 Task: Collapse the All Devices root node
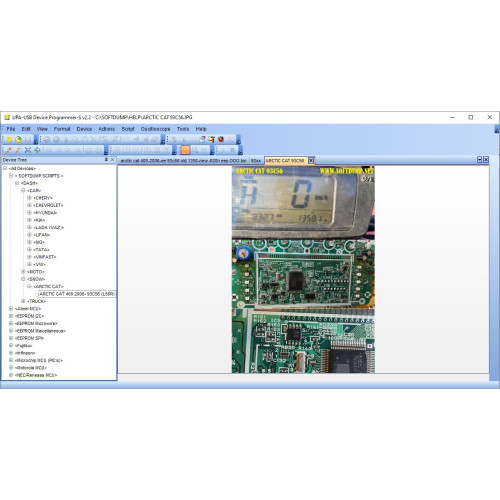[5, 168]
